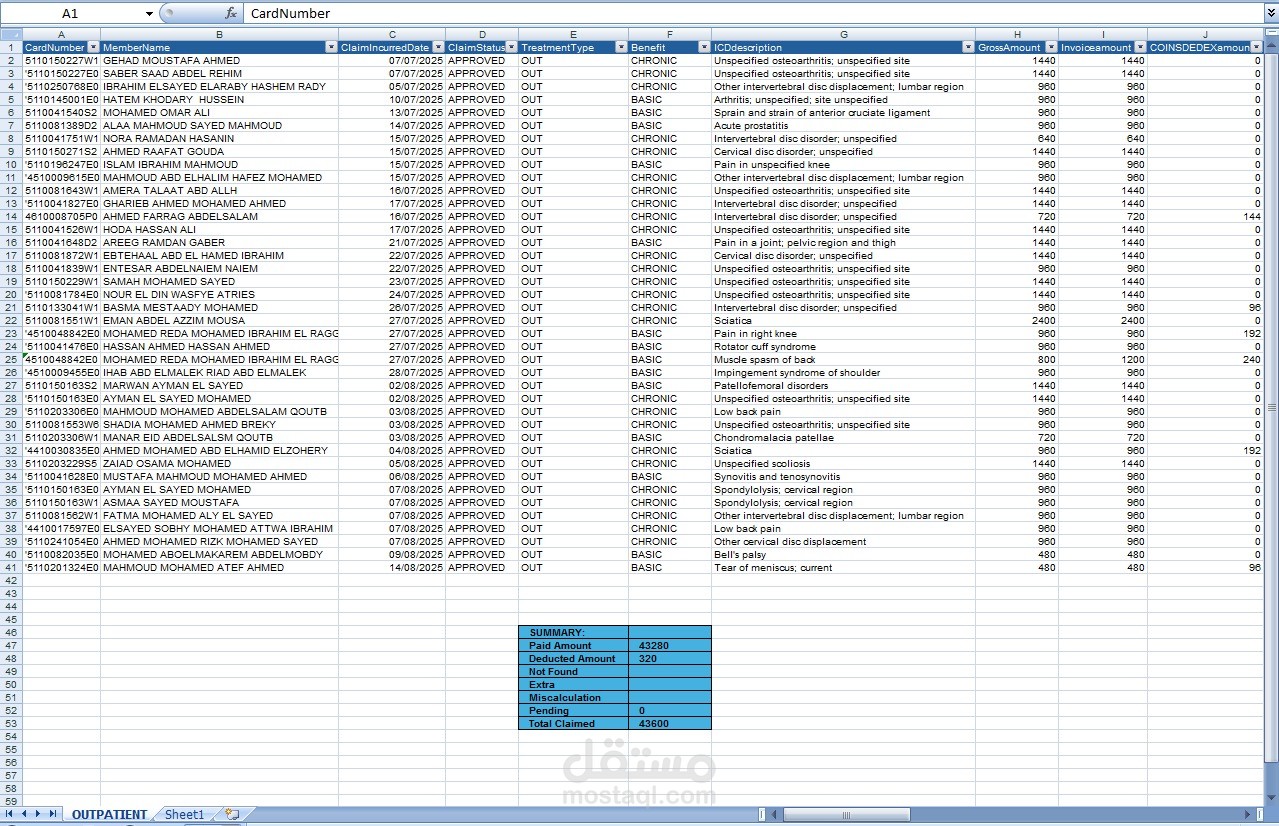Click the formula bar containing CardNumber
The image size is (1279, 826).
pos(752,13)
